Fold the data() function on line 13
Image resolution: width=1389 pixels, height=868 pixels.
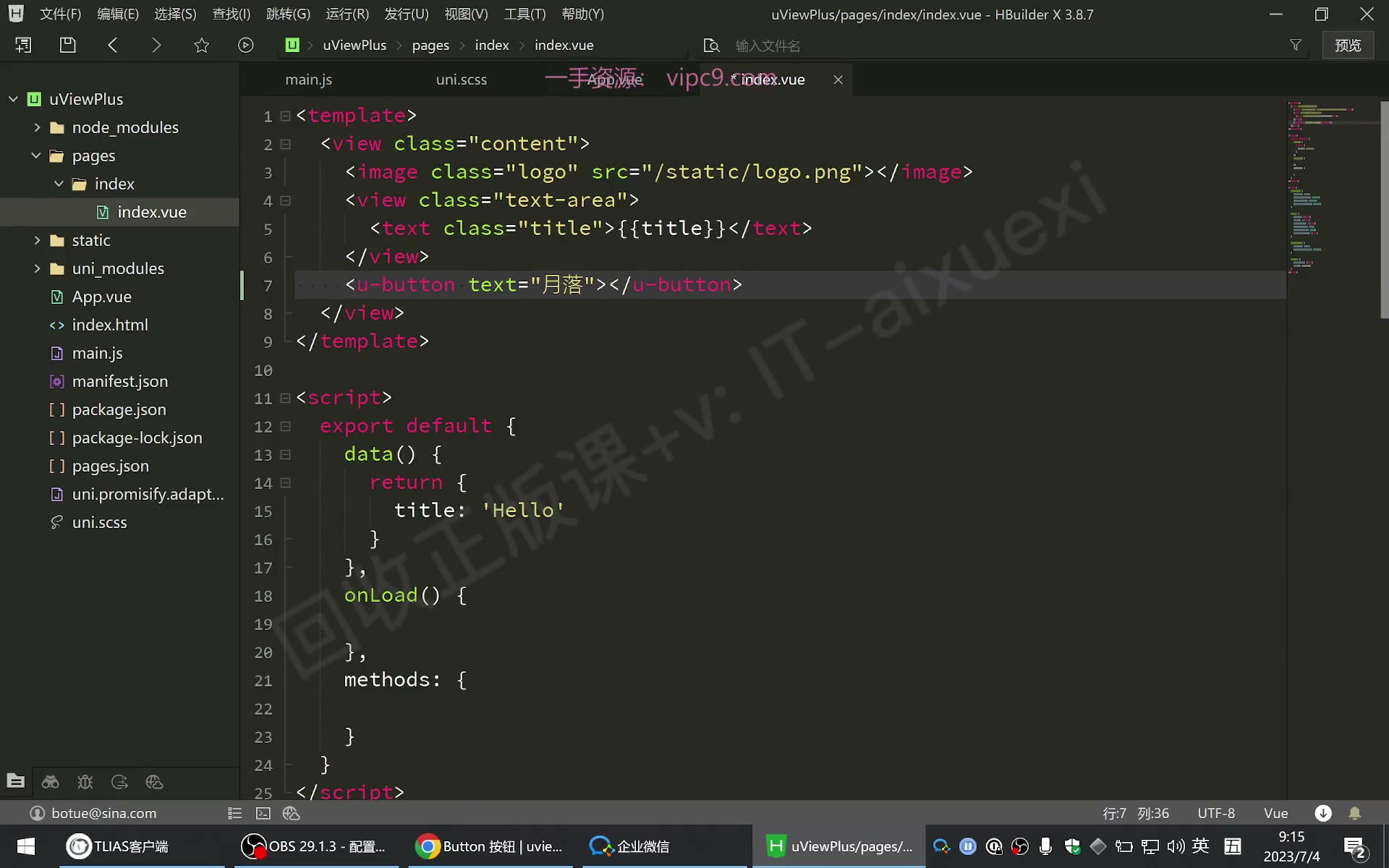(x=285, y=454)
